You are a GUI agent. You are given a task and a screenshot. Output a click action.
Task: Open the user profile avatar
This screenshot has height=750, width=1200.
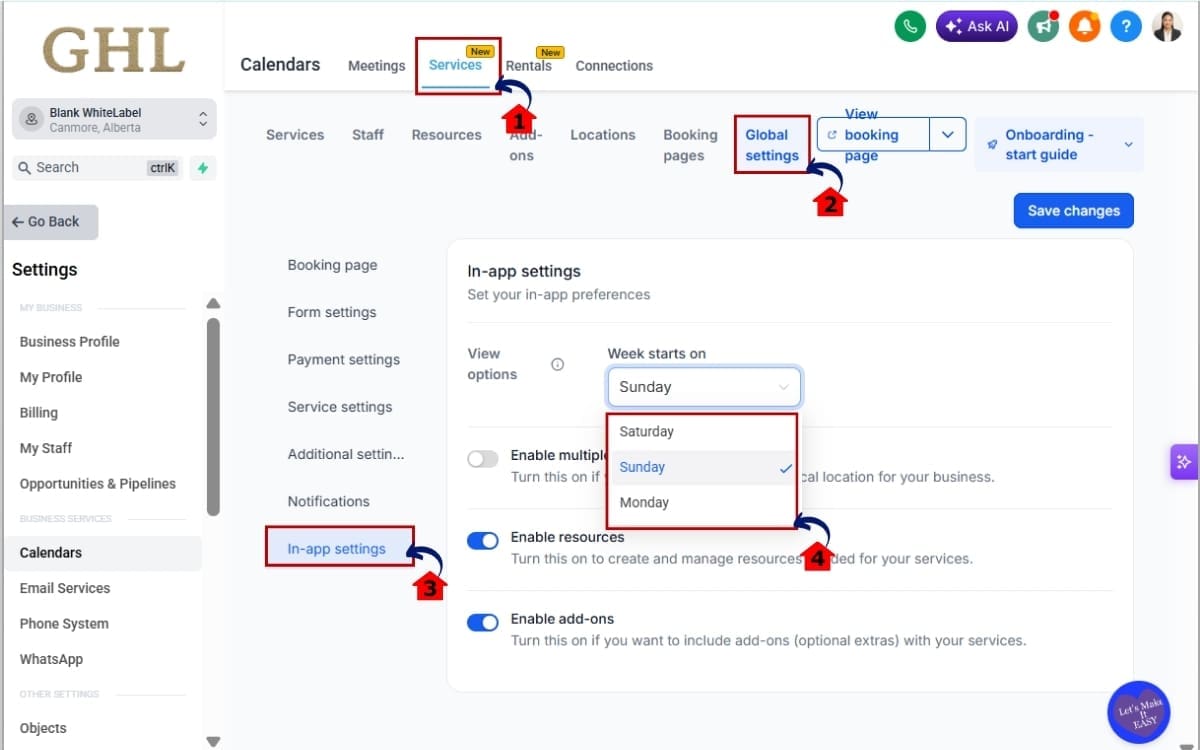click(x=1167, y=26)
